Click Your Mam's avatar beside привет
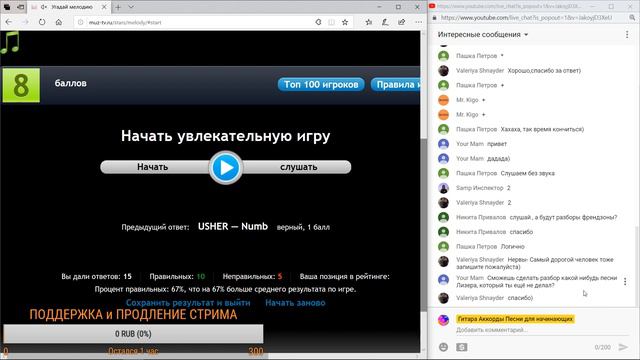The width and height of the screenshot is (640, 360). 443,144
